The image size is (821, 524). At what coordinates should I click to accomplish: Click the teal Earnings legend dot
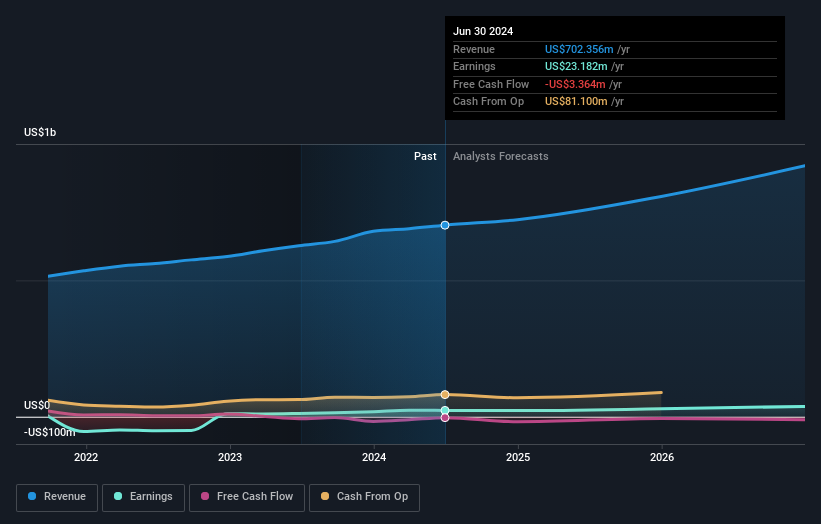(118, 496)
